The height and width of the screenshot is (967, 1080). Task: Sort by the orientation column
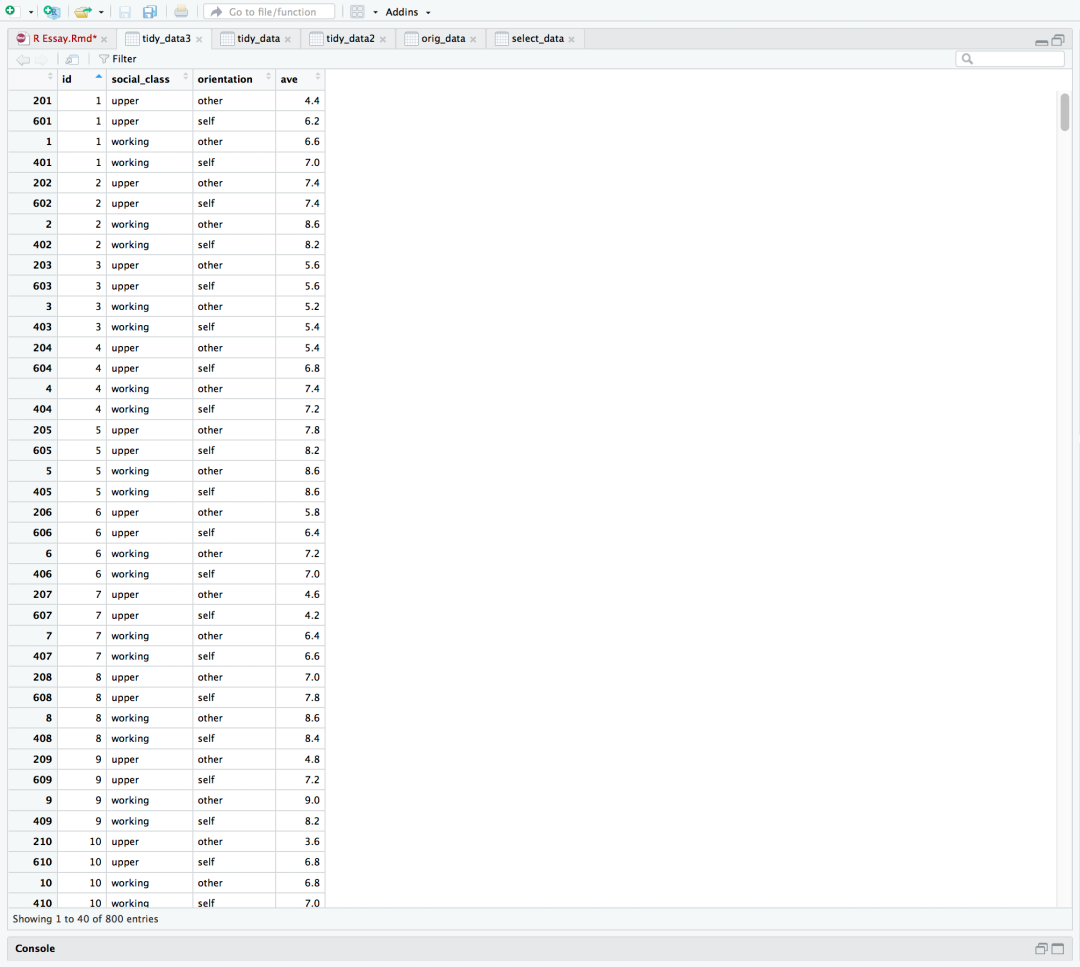[x=233, y=79]
